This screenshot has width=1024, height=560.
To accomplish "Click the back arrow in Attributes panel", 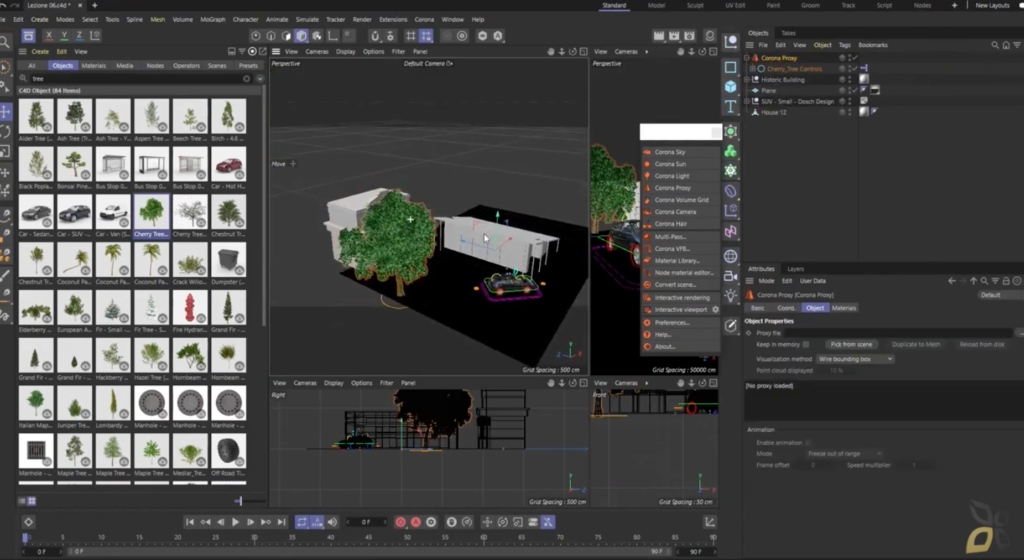I will (952, 281).
